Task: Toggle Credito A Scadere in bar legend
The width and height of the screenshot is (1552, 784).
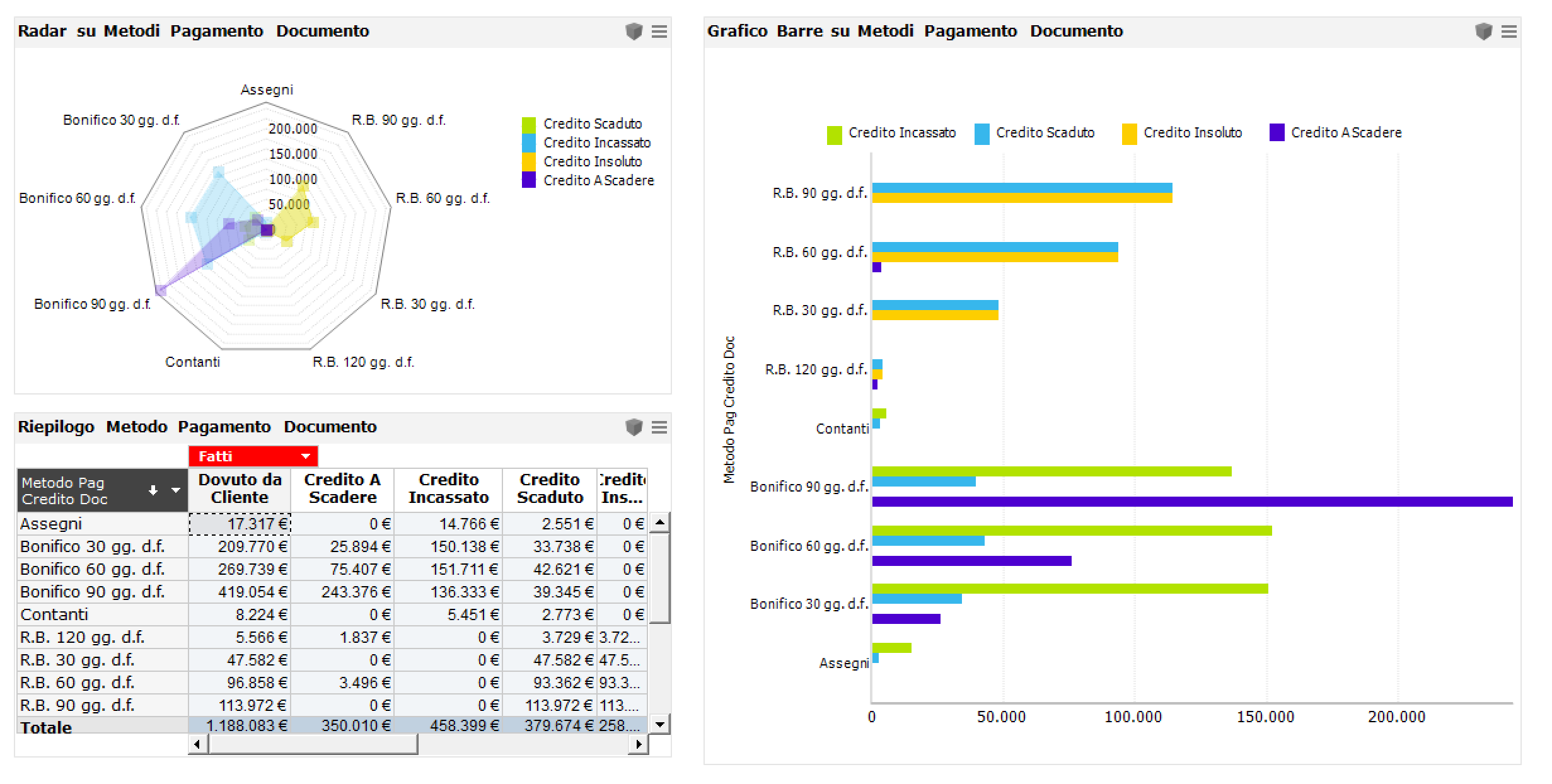Action: click(x=1346, y=133)
